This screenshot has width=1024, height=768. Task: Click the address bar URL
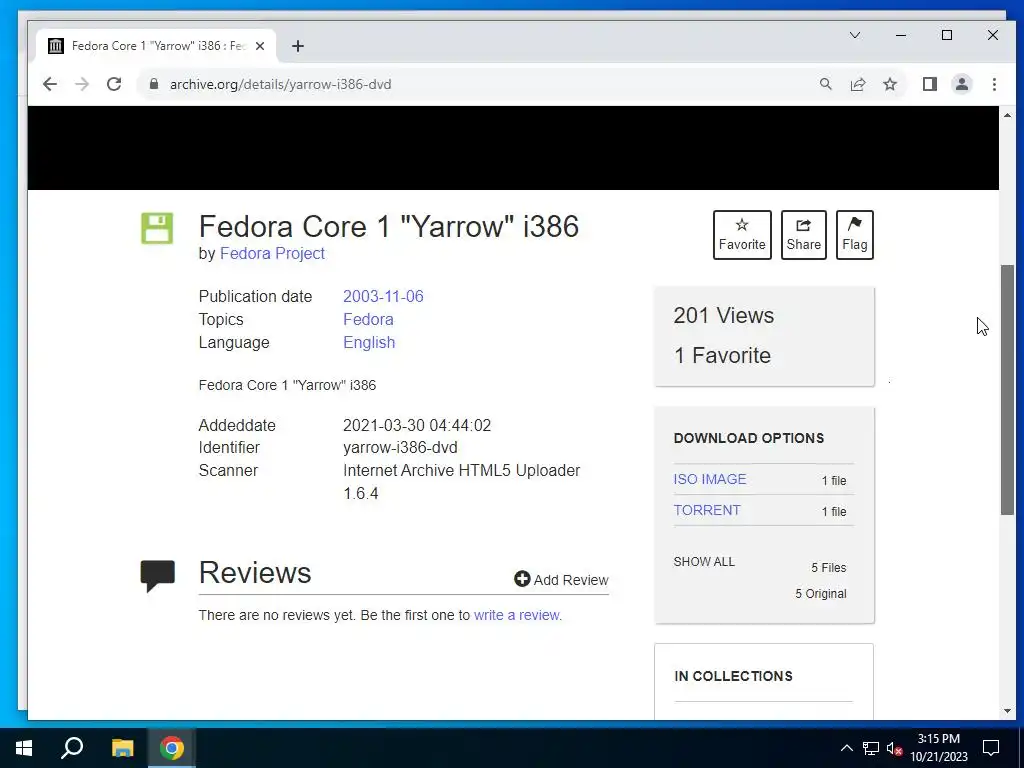[x=280, y=84]
